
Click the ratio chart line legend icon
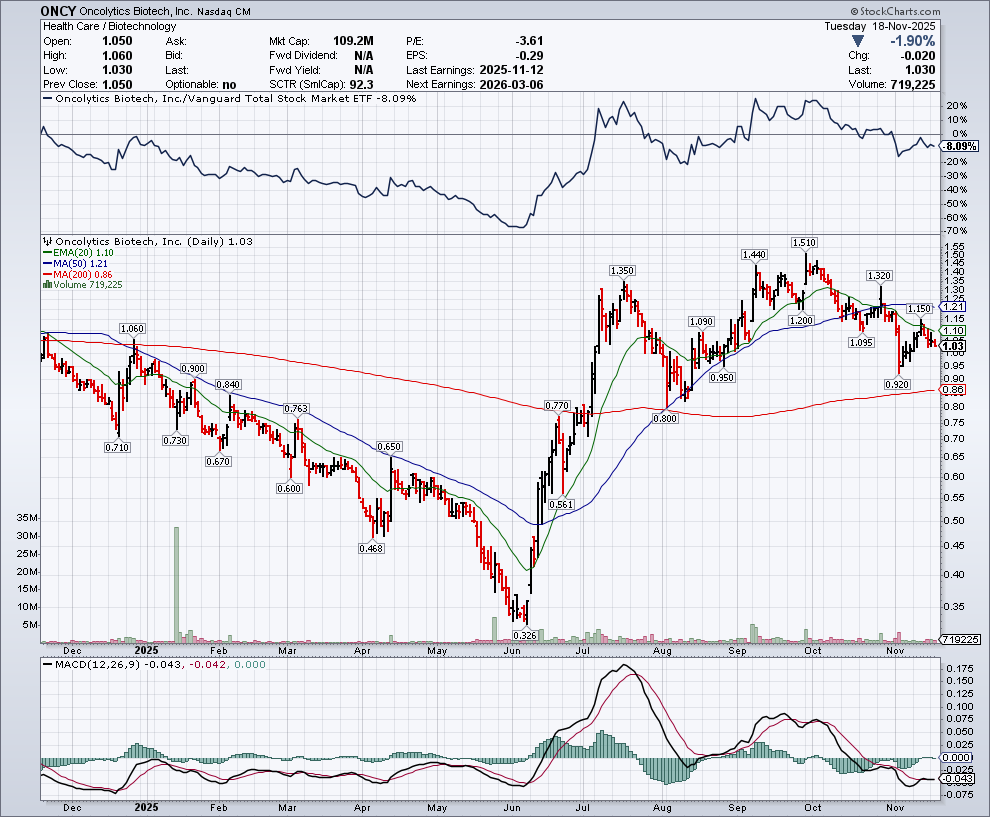(x=49, y=99)
